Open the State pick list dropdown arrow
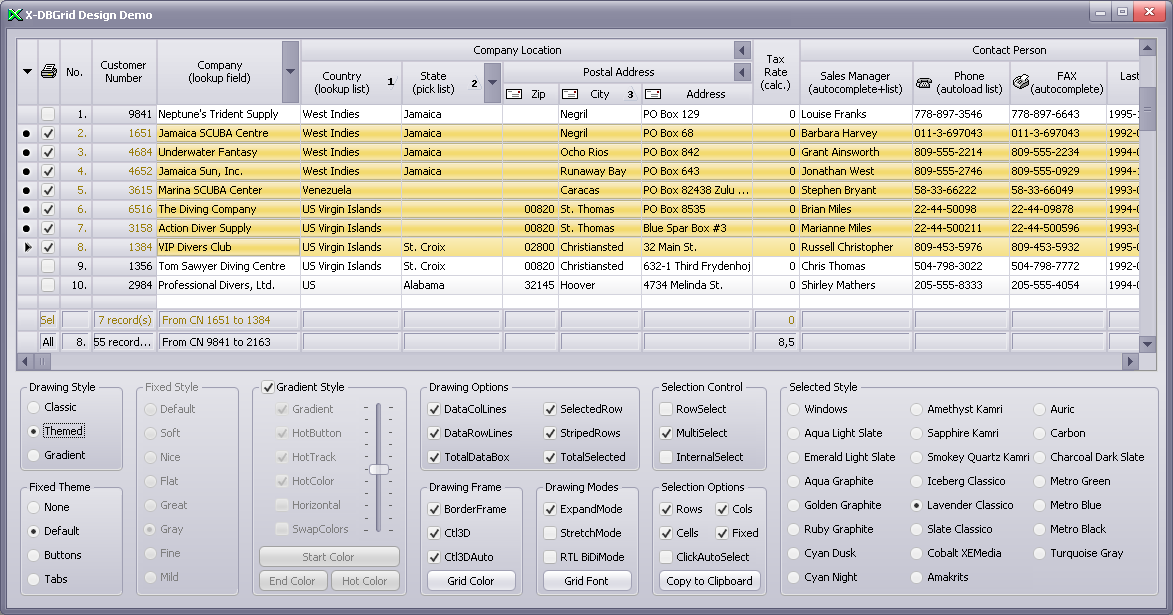Image resolution: width=1173 pixels, height=615 pixels. tap(492, 83)
